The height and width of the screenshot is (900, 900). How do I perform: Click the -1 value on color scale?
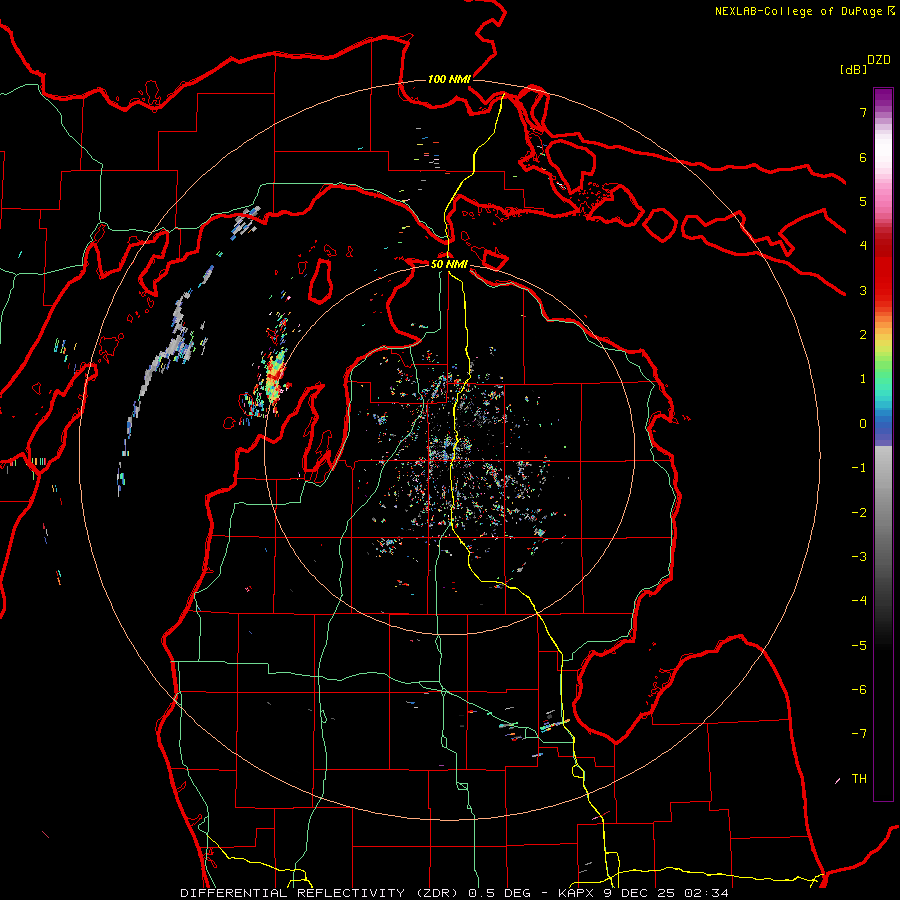click(859, 468)
